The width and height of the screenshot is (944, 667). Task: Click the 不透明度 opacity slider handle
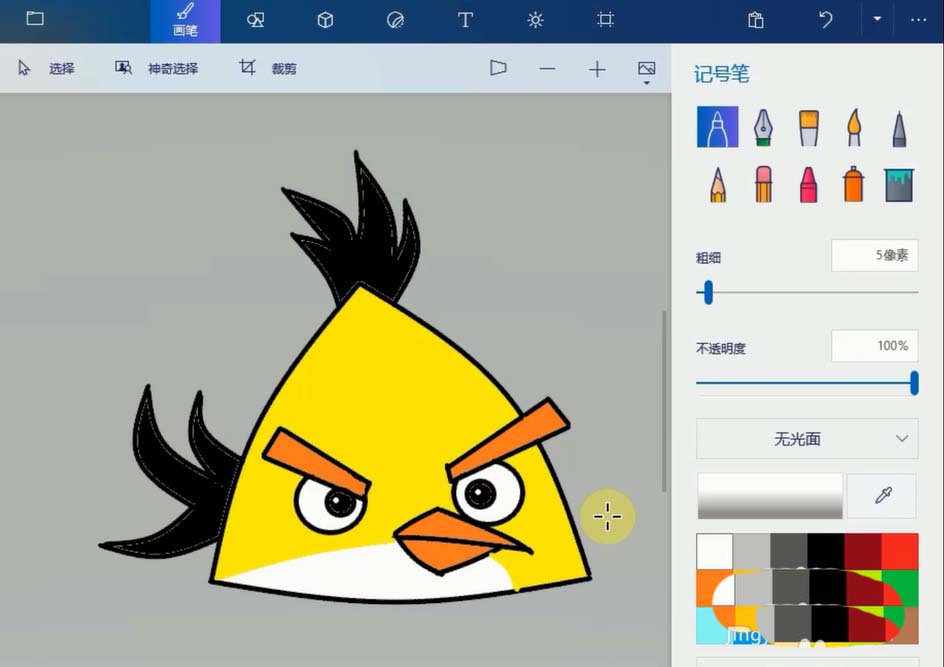[914, 383]
